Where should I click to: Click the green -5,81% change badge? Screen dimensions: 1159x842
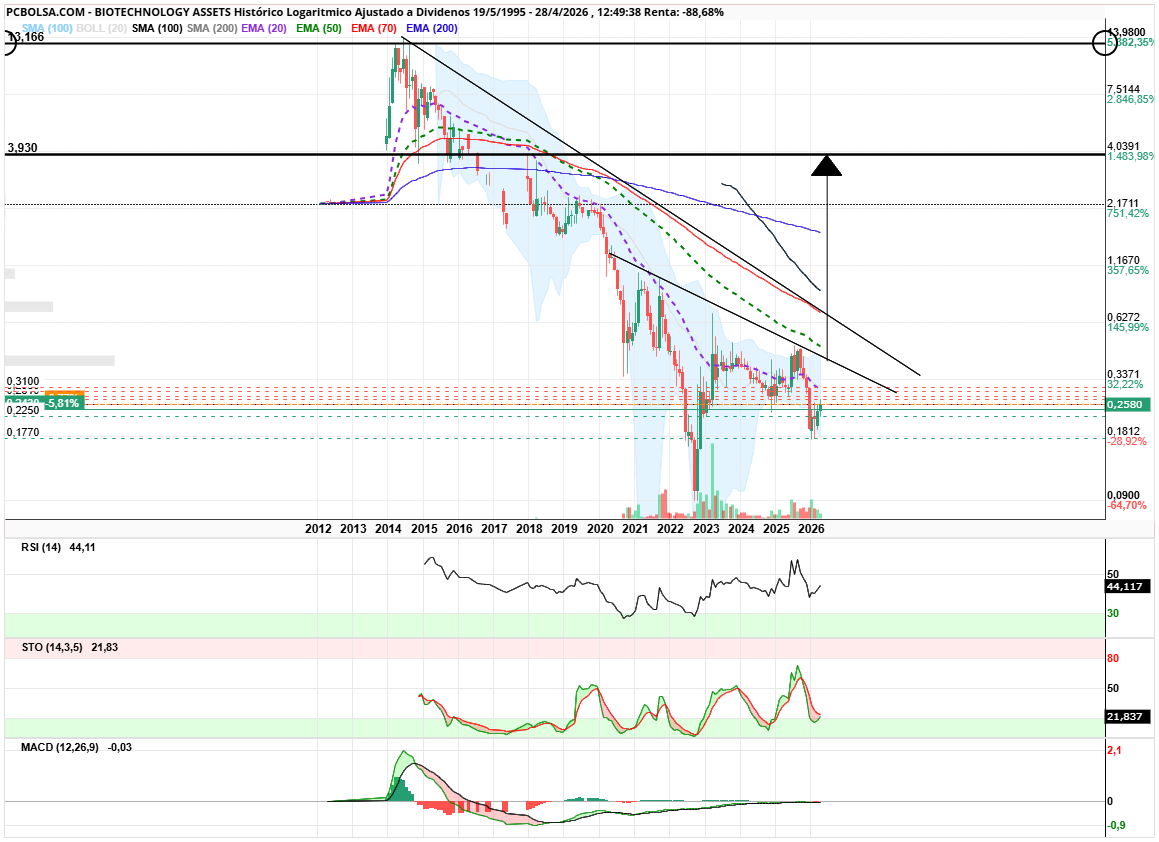click(64, 402)
